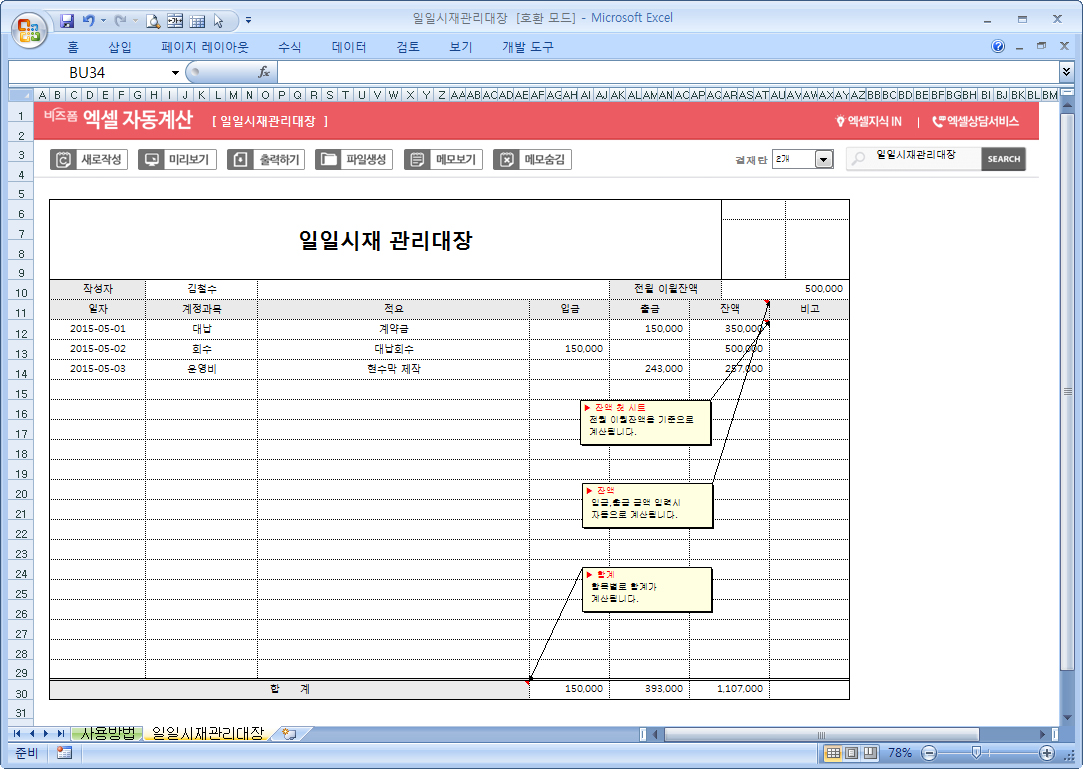Image resolution: width=1083 pixels, height=769 pixels.
Task: Click the 파일생성 folder icon
Action: [328, 160]
